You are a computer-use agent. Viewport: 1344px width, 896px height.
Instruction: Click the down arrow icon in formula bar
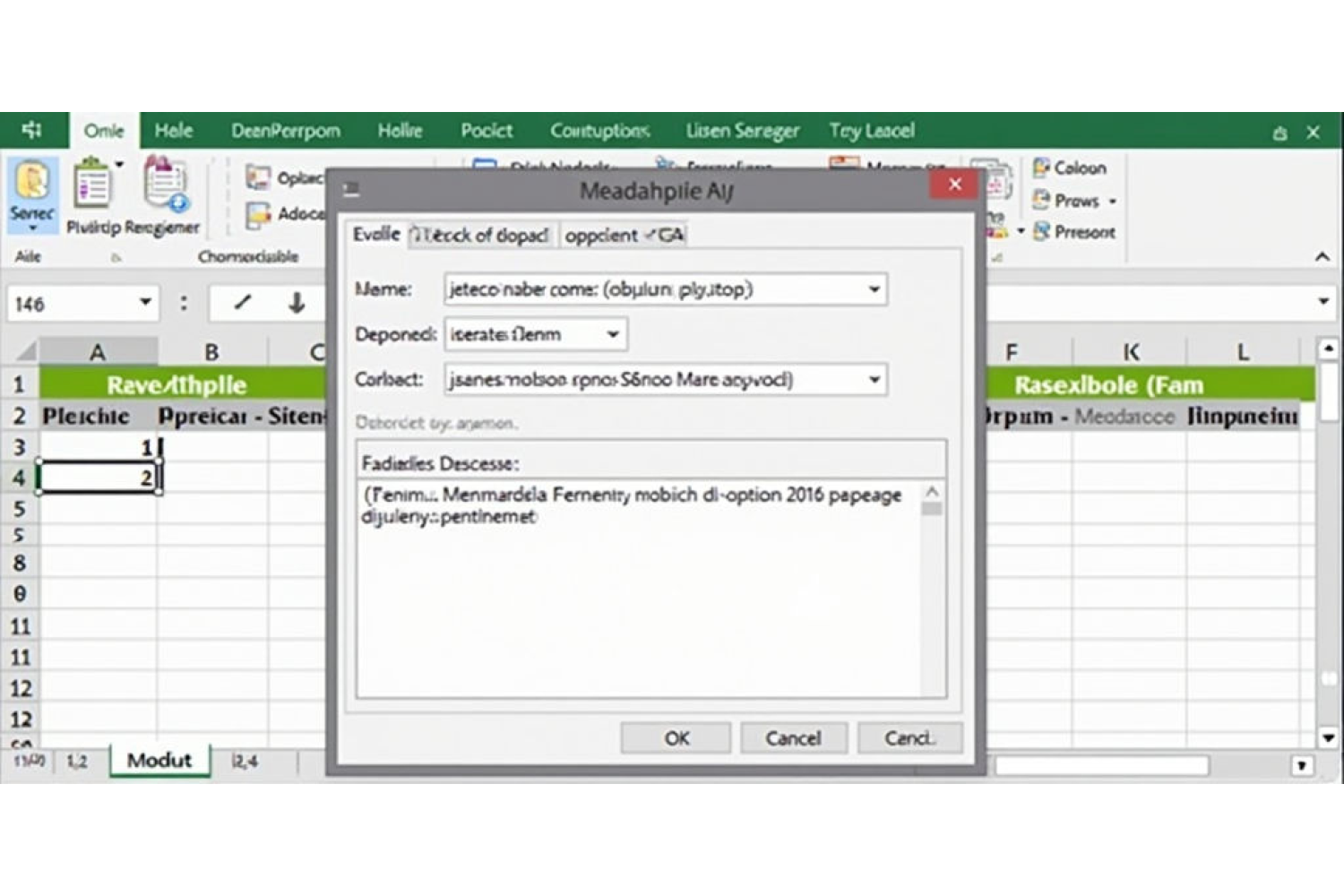297,303
